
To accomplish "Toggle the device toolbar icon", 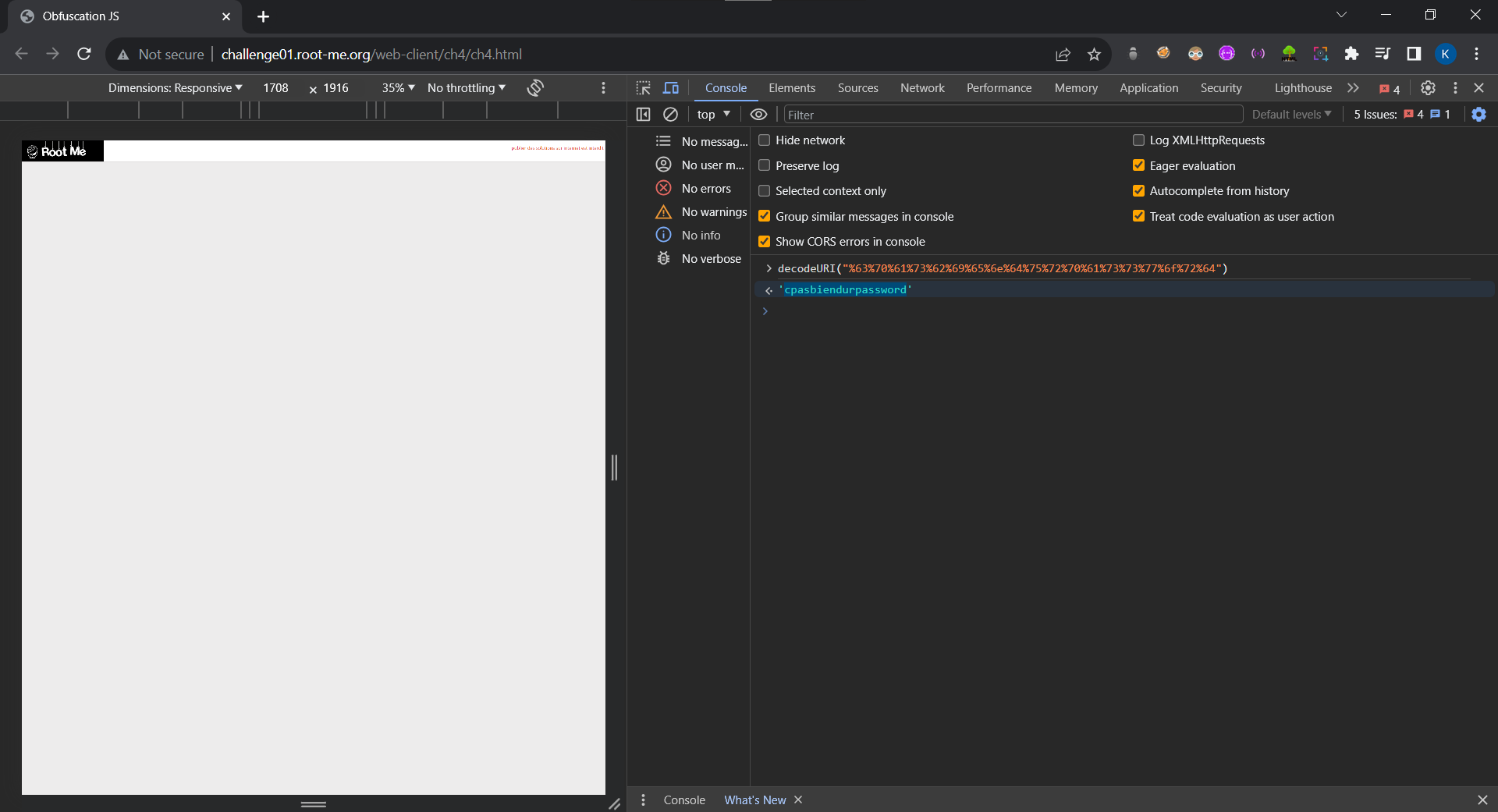I will click(670, 88).
